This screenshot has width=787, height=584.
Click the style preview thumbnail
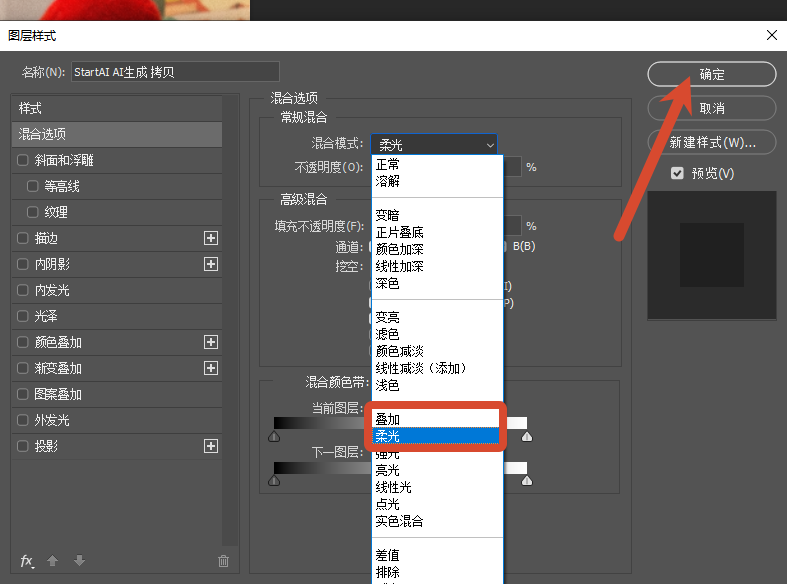(712, 255)
